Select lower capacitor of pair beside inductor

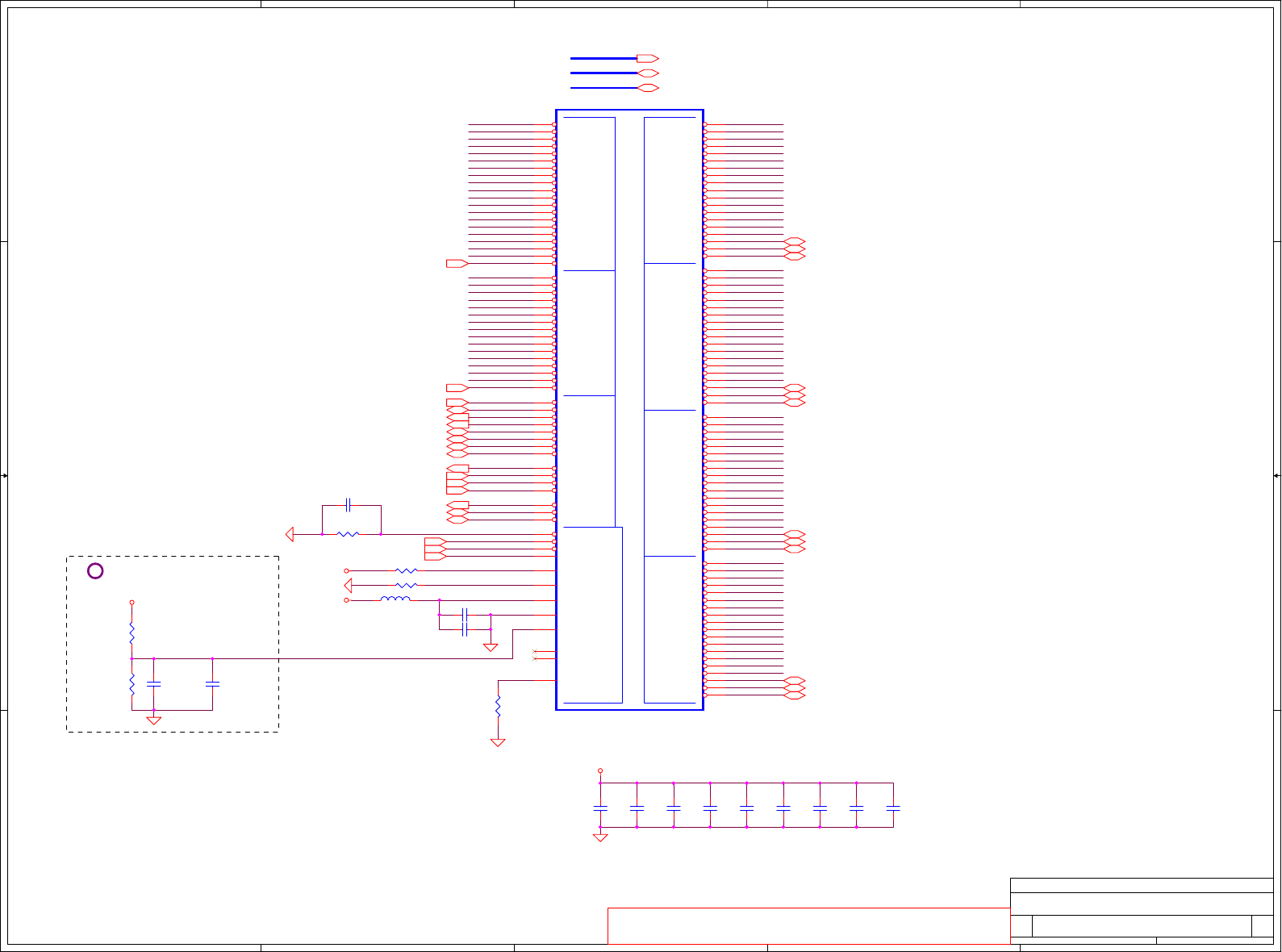pyautogui.click(x=465, y=629)
